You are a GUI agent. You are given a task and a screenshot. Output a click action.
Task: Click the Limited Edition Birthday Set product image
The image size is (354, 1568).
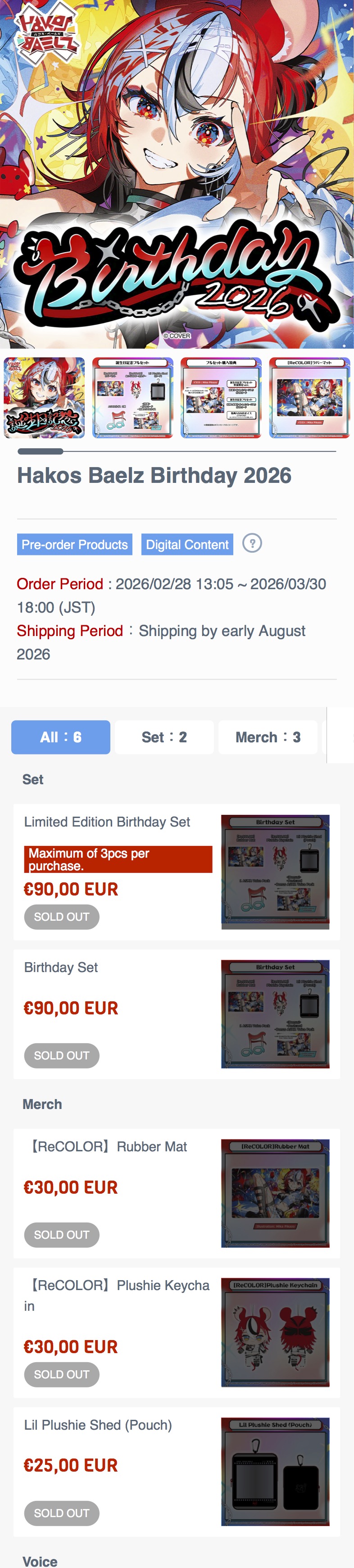pyautogui.click(x=275, y=872)
